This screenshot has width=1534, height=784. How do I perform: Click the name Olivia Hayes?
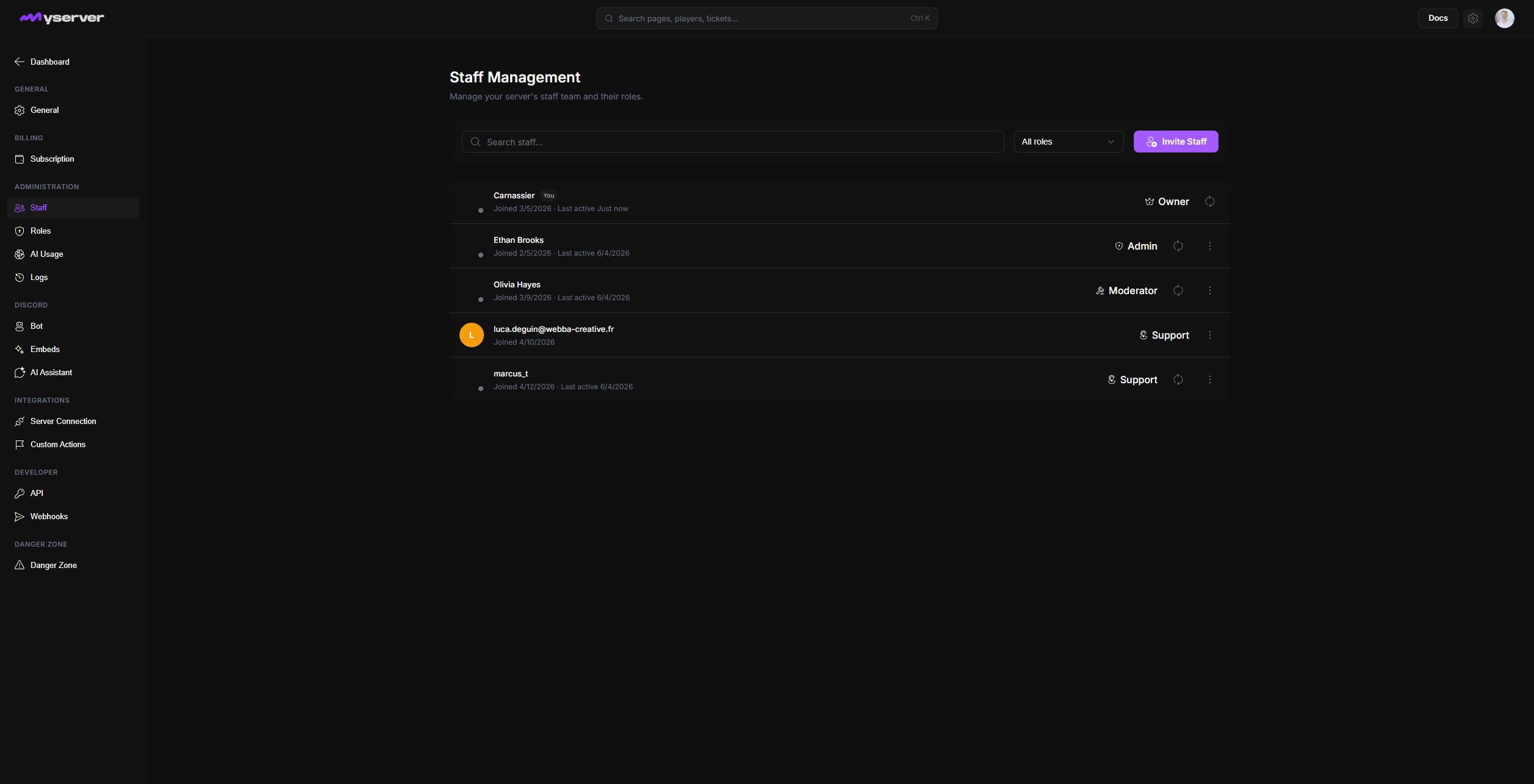516,285
